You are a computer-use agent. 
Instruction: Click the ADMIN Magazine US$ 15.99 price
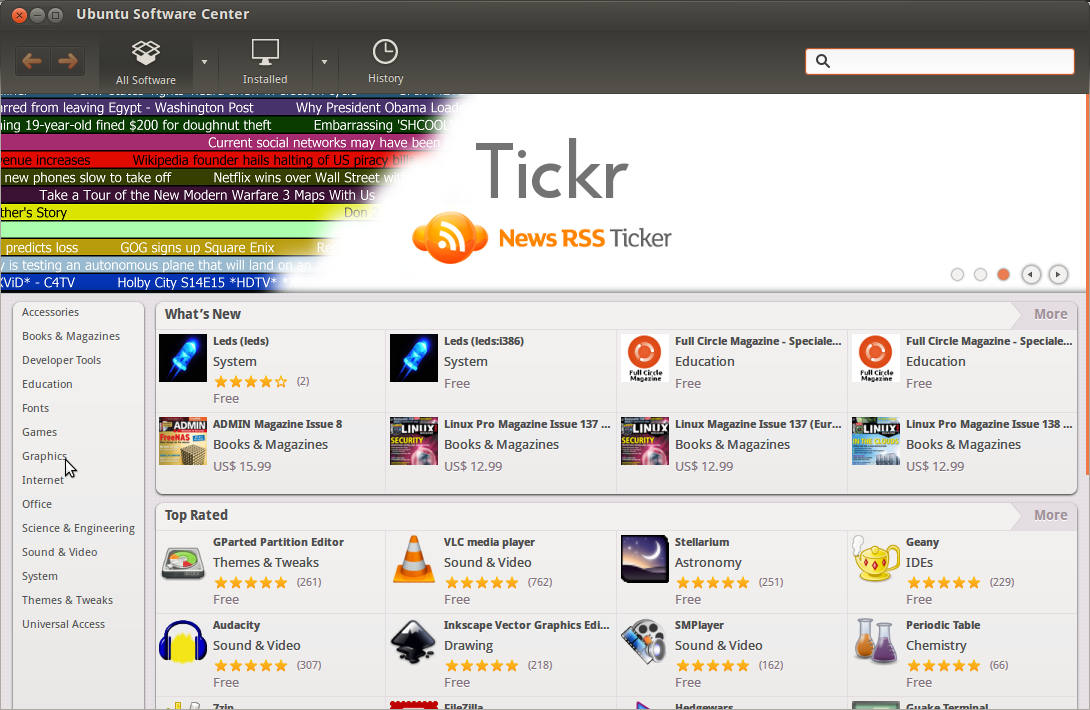242,467
